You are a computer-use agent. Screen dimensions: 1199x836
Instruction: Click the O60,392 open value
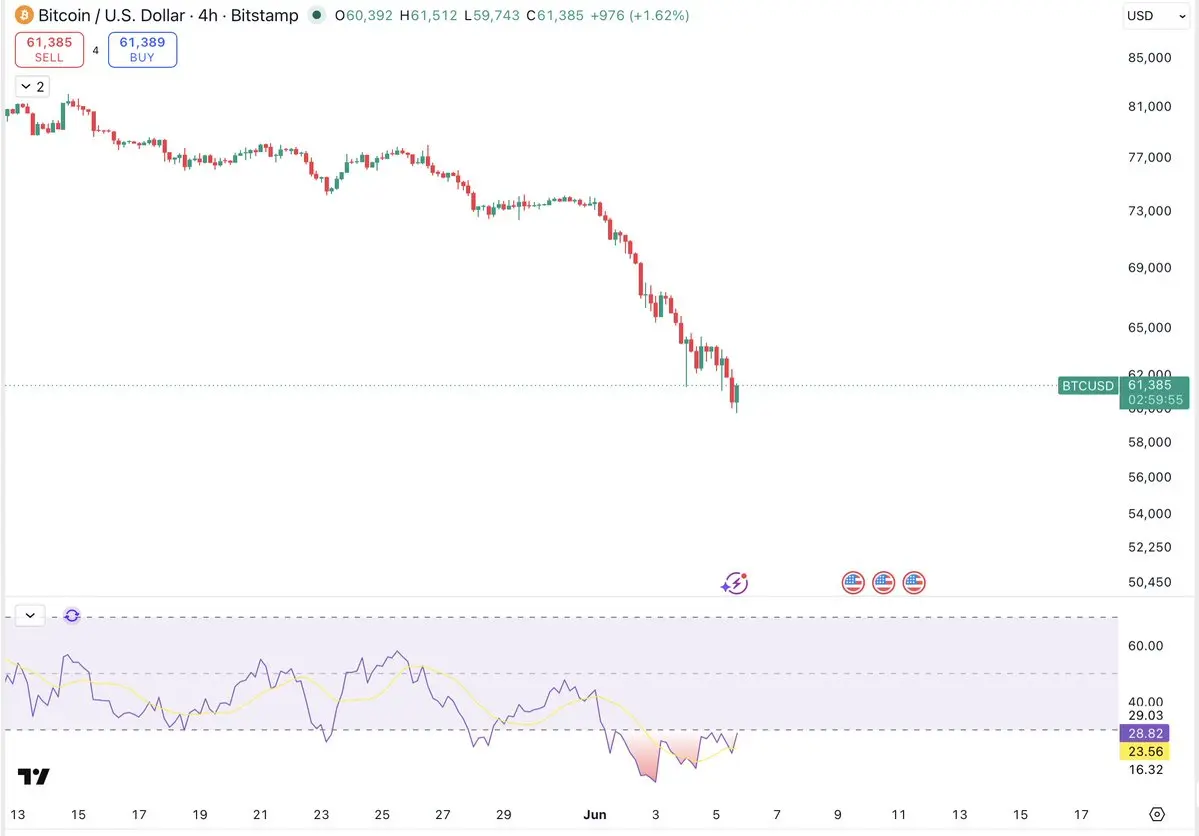pyautogui.click(x=363, y=15)
